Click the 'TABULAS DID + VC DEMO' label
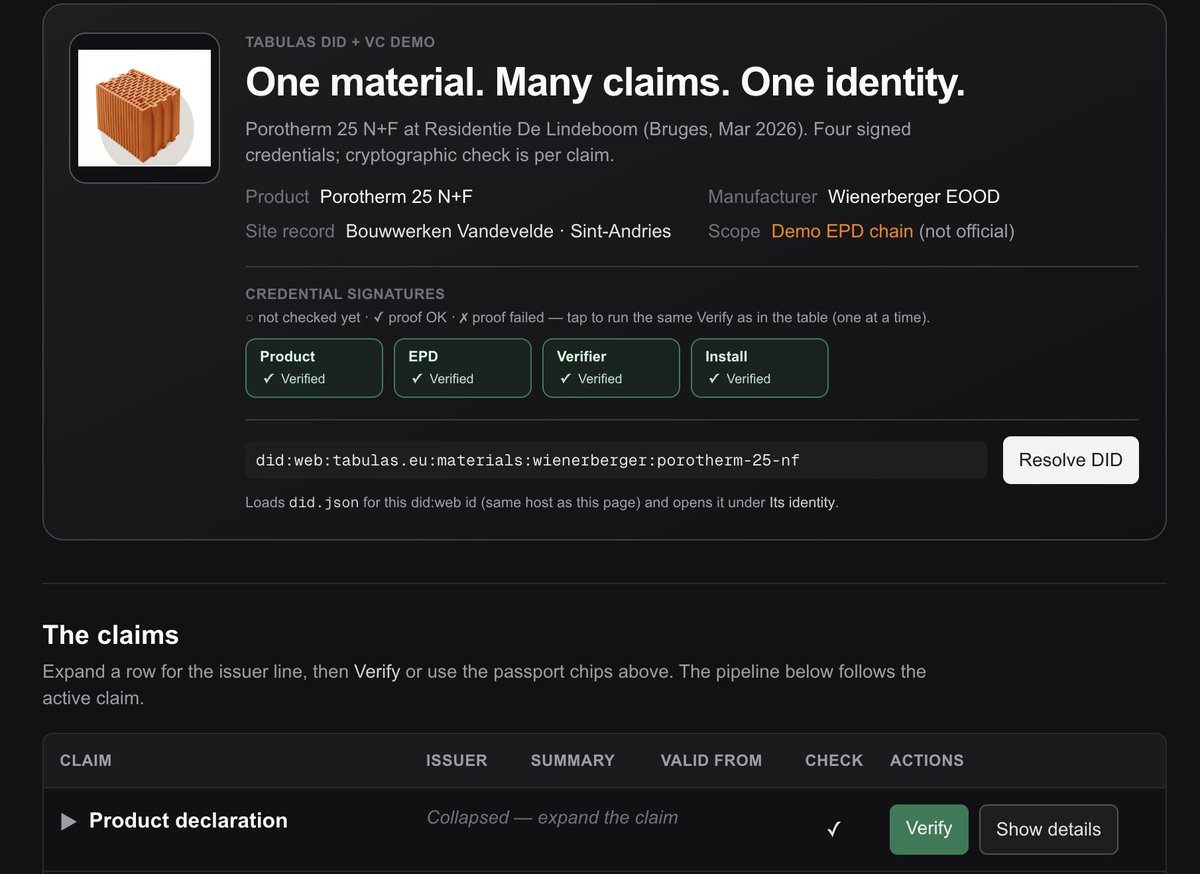1200x874 pixels. click(x=340, y=42)
